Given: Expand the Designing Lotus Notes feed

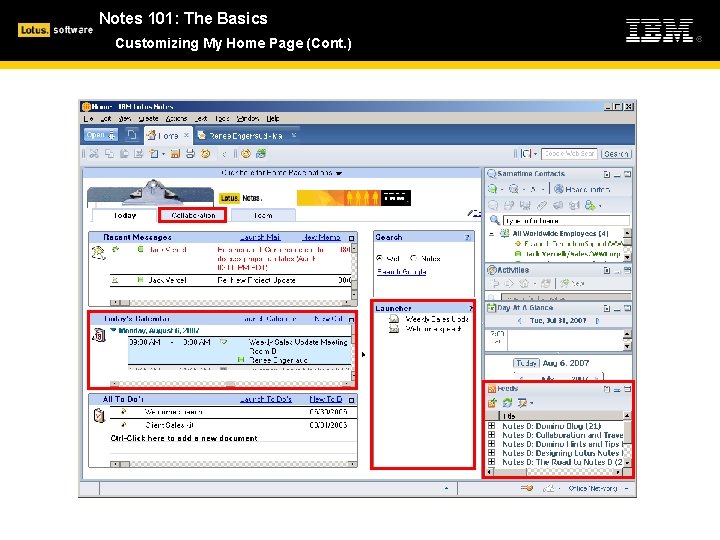Looking at the screenshot, I should (x=491, y=453).
